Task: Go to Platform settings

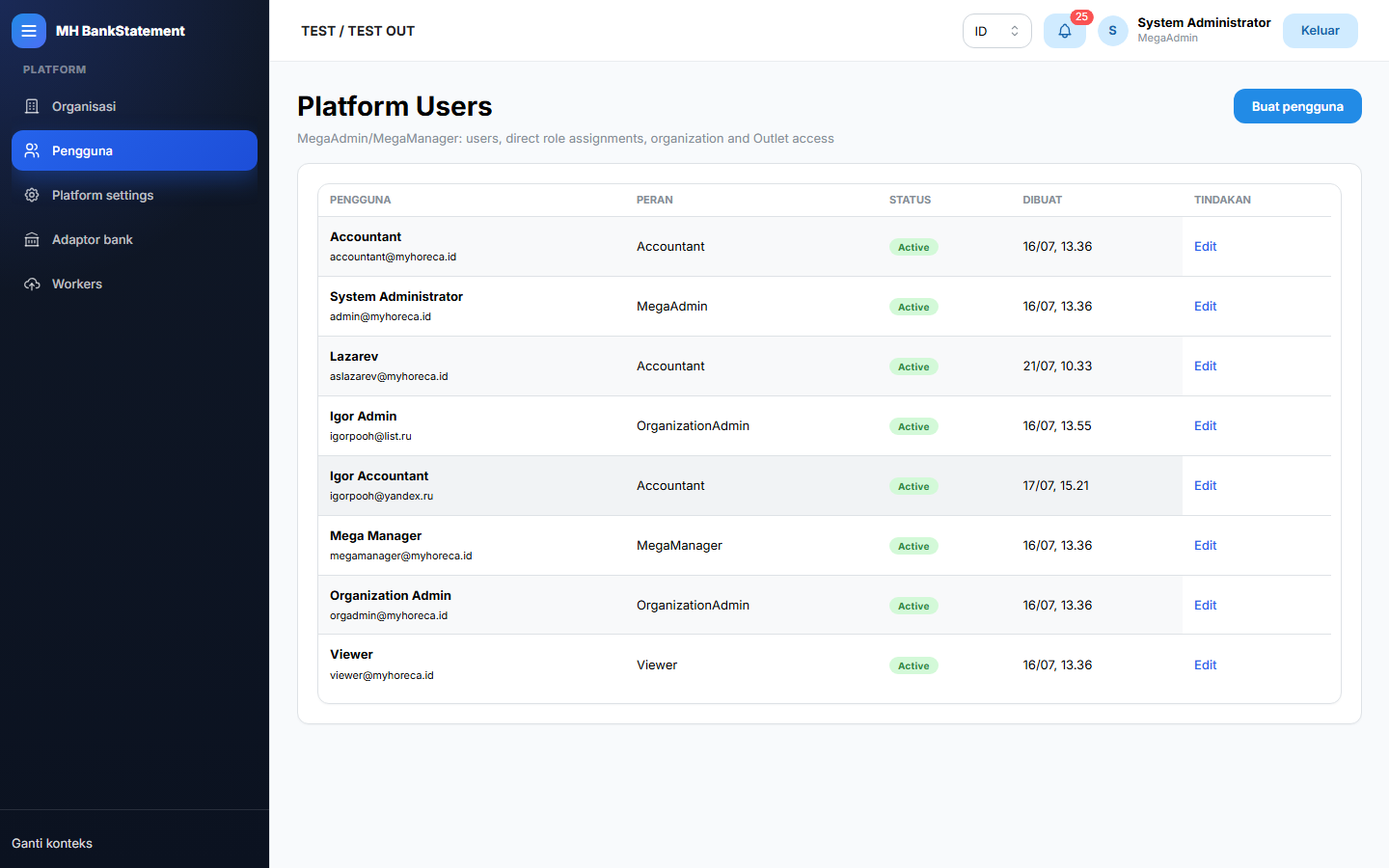Action: tap(134, 195)
